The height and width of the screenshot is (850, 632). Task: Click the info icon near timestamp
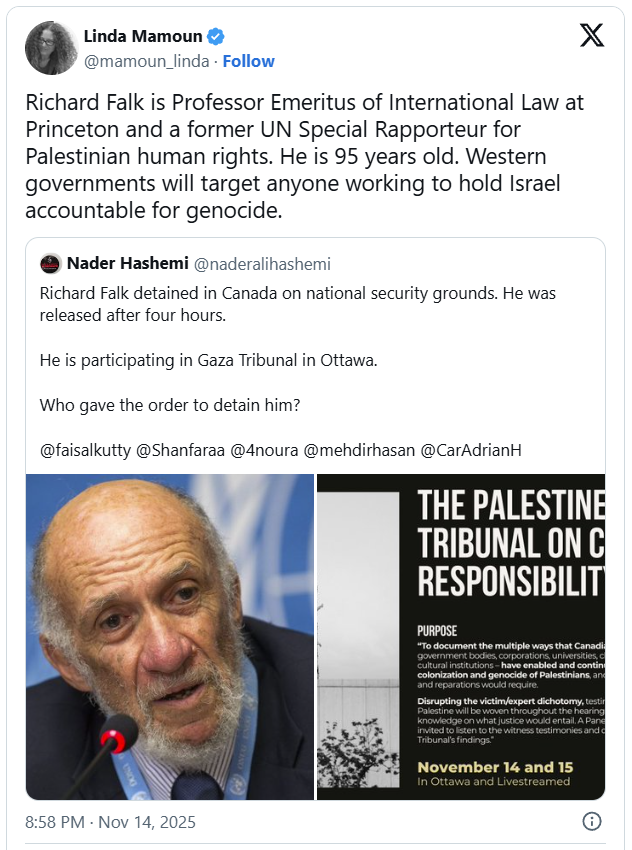[x=592, y=822]
